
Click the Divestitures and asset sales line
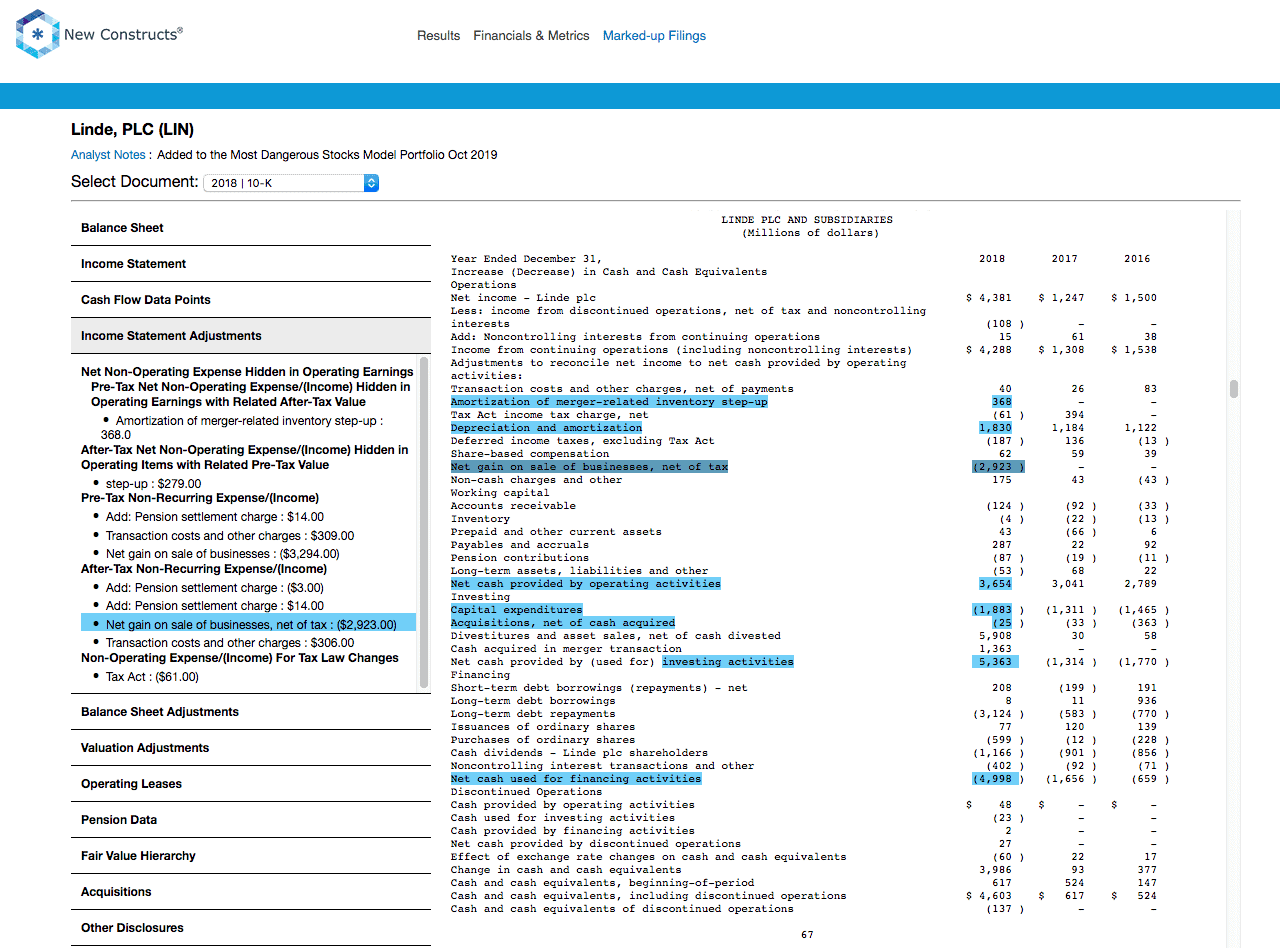616,636
